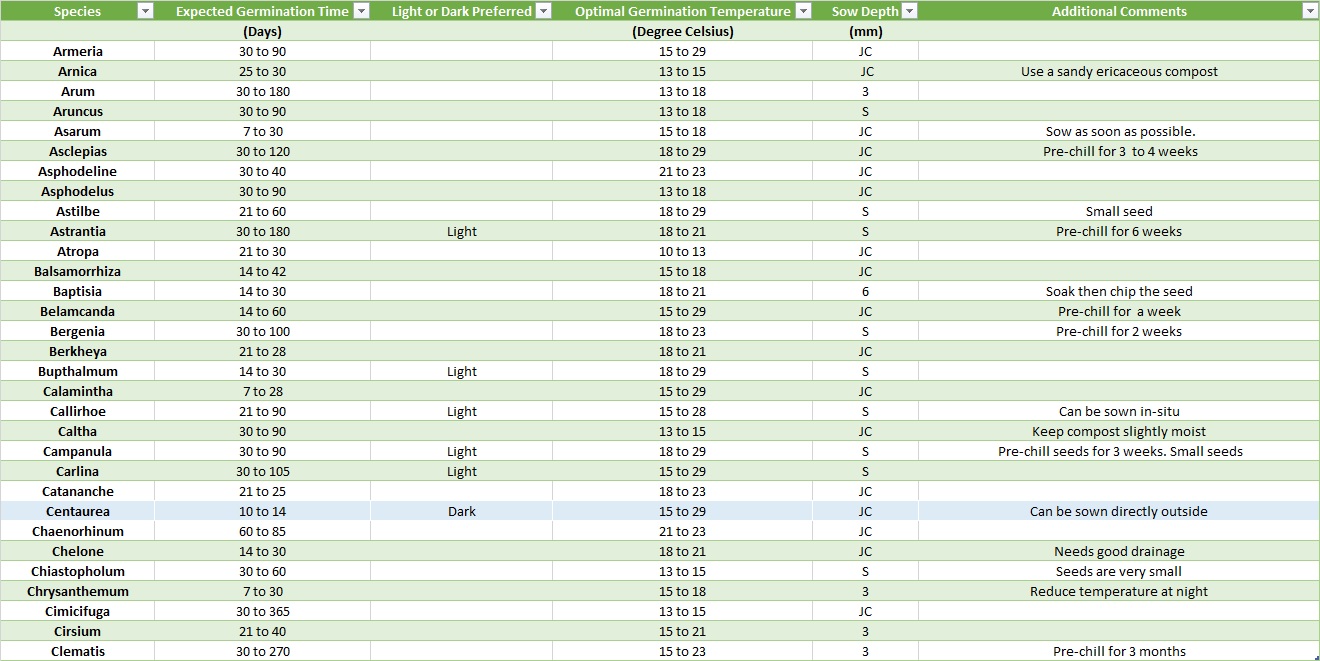Click the "Light" preference cell for Astrantia
The width and height of the screenshot is (1320, 661).
[462, 231]
